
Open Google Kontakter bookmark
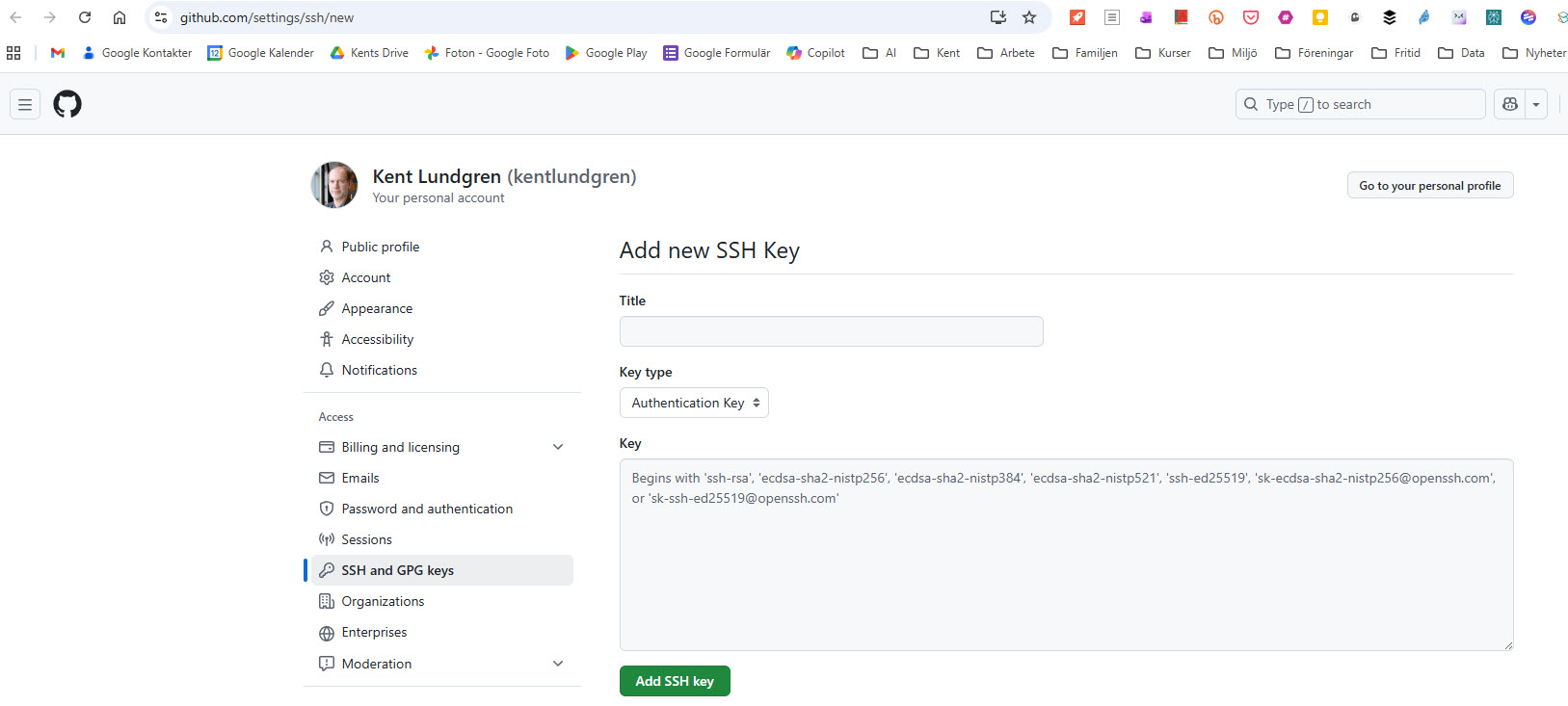[137, 53]
